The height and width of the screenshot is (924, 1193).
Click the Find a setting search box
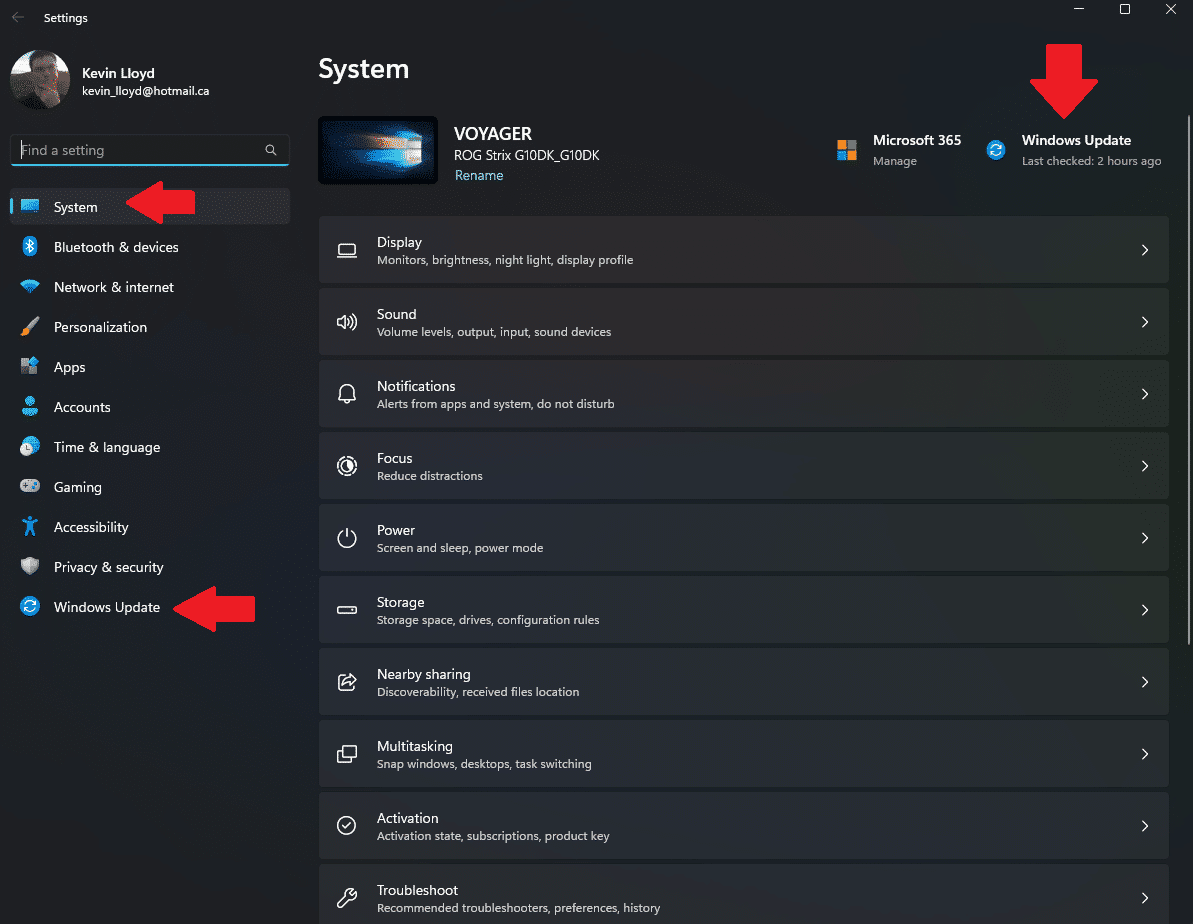click(150, 150)
